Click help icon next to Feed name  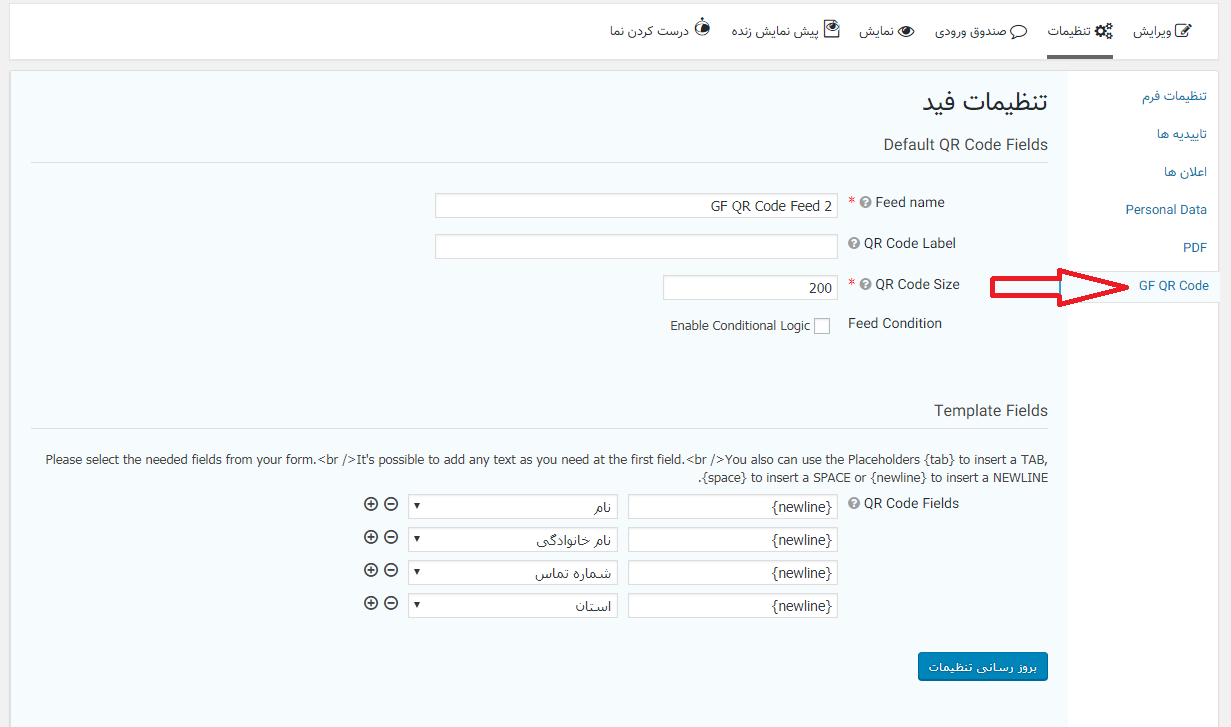click(x=865, y=203)
